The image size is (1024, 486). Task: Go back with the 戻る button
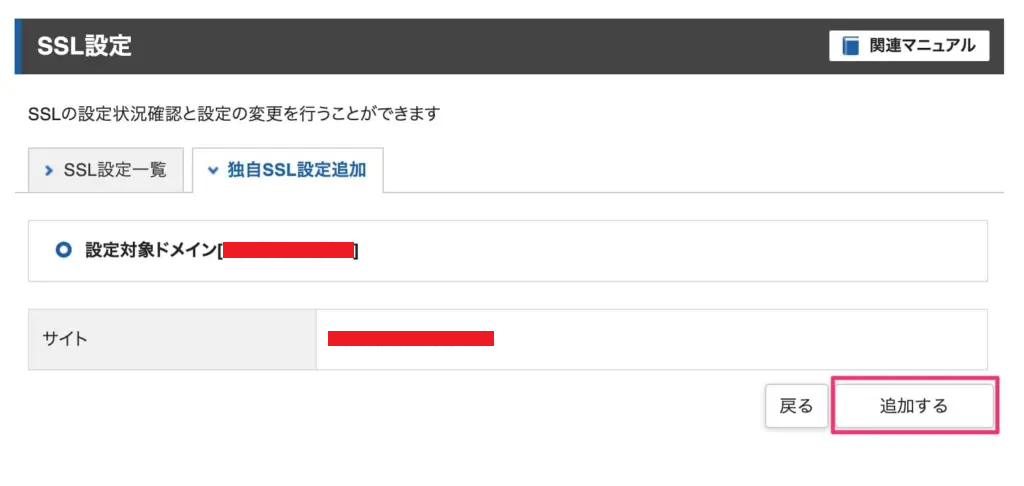(x=797, y=406)
